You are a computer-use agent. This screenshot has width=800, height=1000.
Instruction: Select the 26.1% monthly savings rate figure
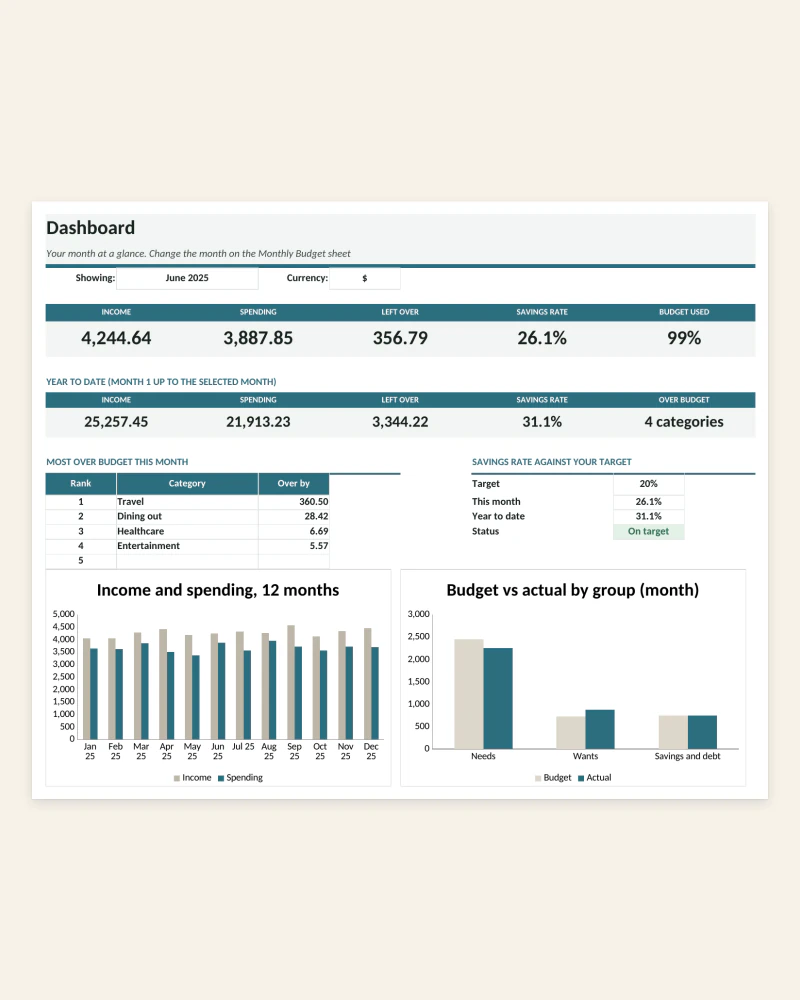click(x=542, y=338)
